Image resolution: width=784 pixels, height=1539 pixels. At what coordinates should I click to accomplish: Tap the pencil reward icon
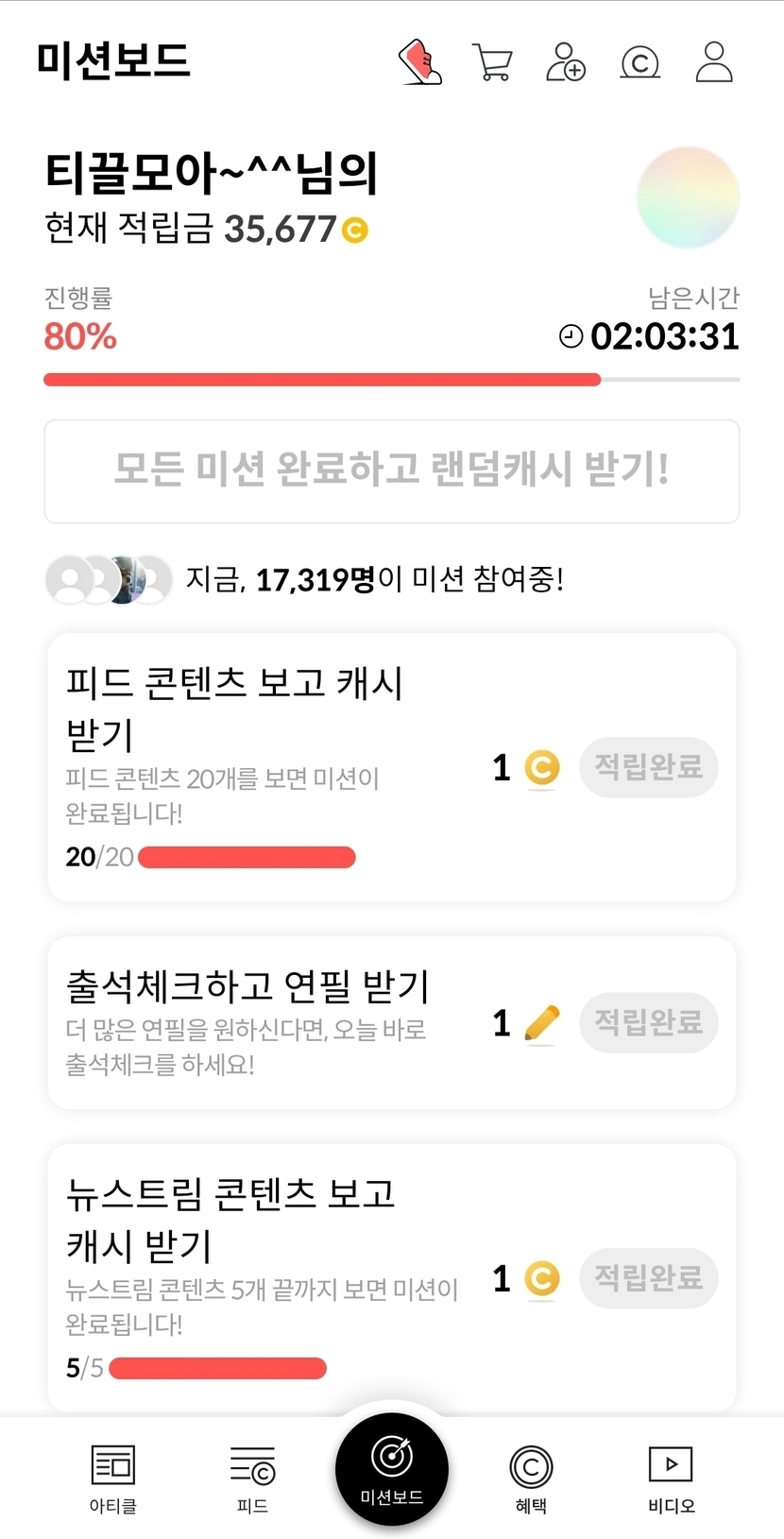point(541,1023)
